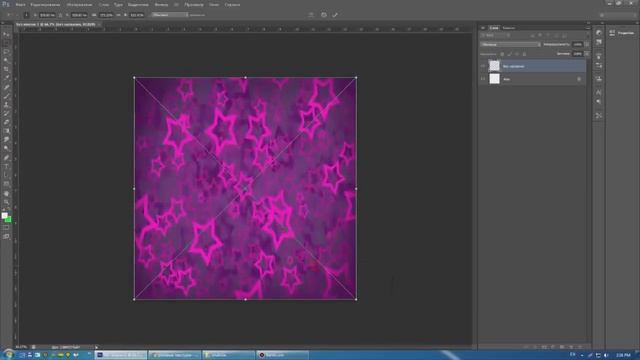Switch between free transform and warp modes

tap(311, 15)
